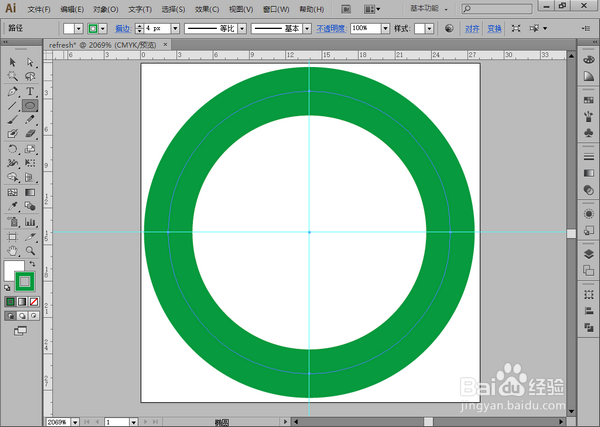Select the Perspective Grid tool
This screenshot has height=427, width=600.
[30, 177]
